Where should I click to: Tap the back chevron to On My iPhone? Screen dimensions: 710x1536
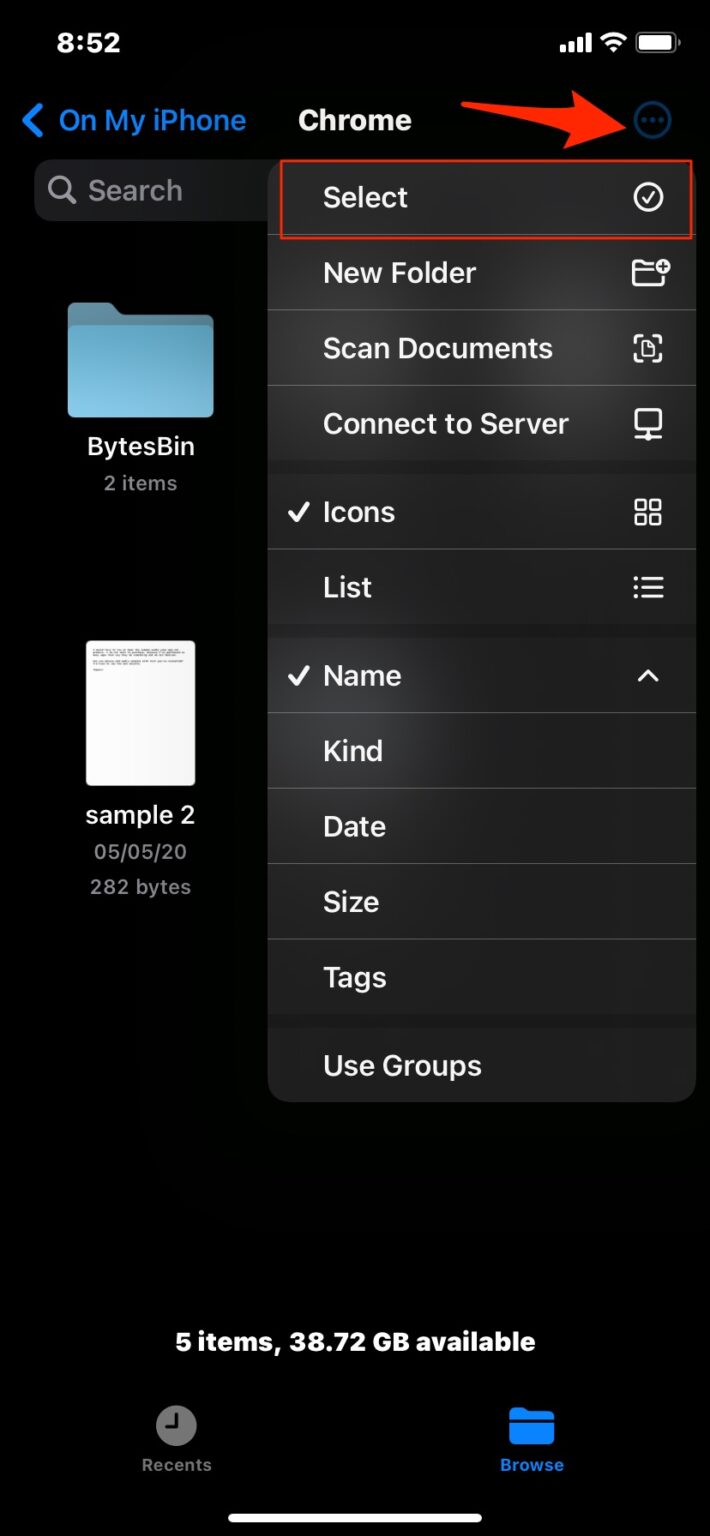click(x=32, y=120)
